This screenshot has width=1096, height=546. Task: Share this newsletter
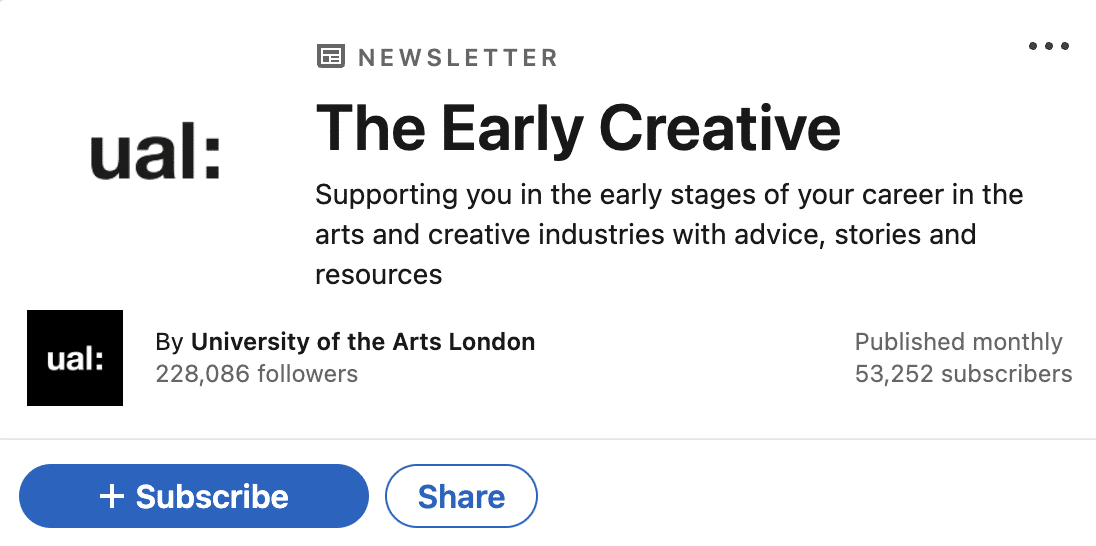[461, 496]
